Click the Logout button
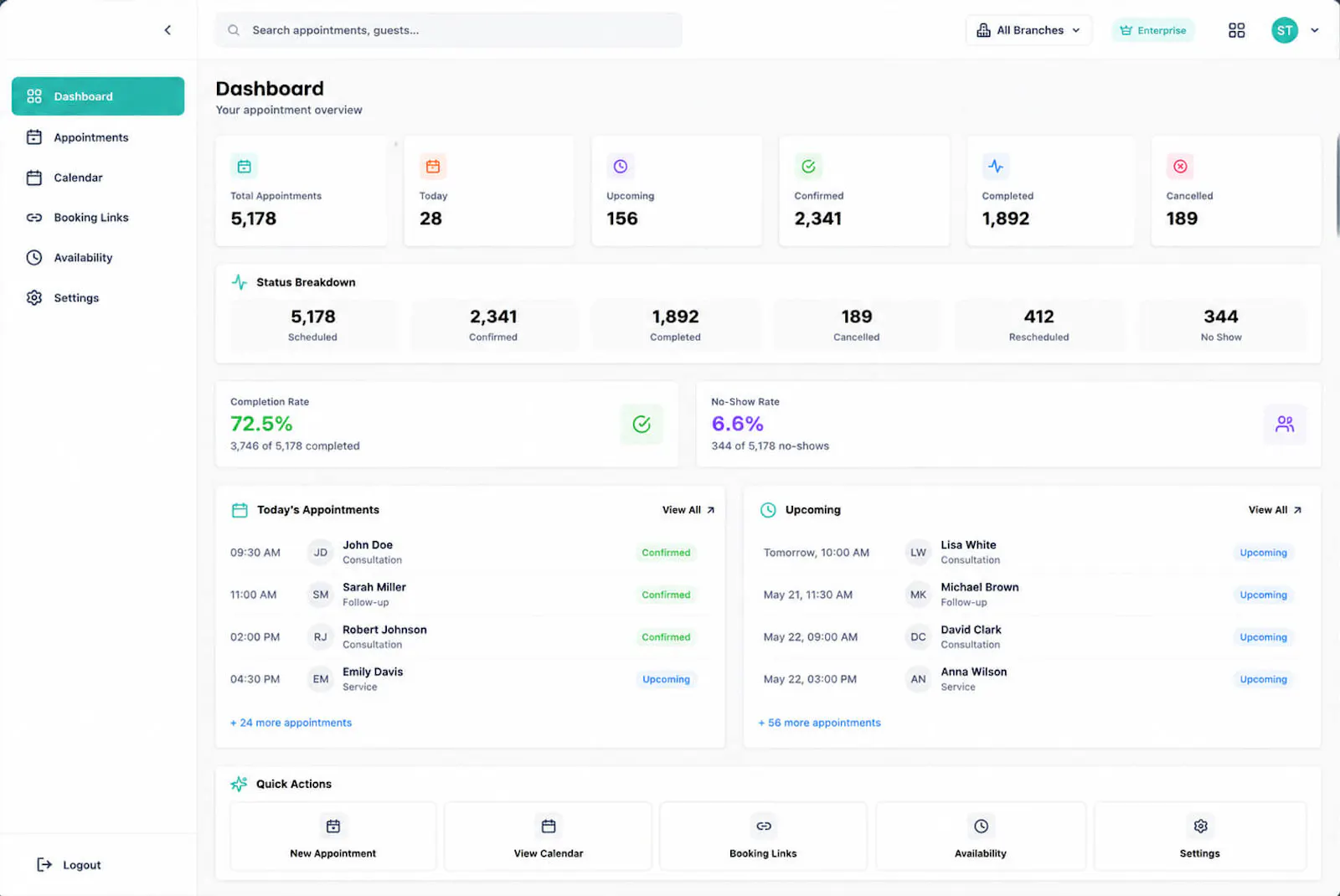Screen dimensions: 1340x896 click(70, 865)
